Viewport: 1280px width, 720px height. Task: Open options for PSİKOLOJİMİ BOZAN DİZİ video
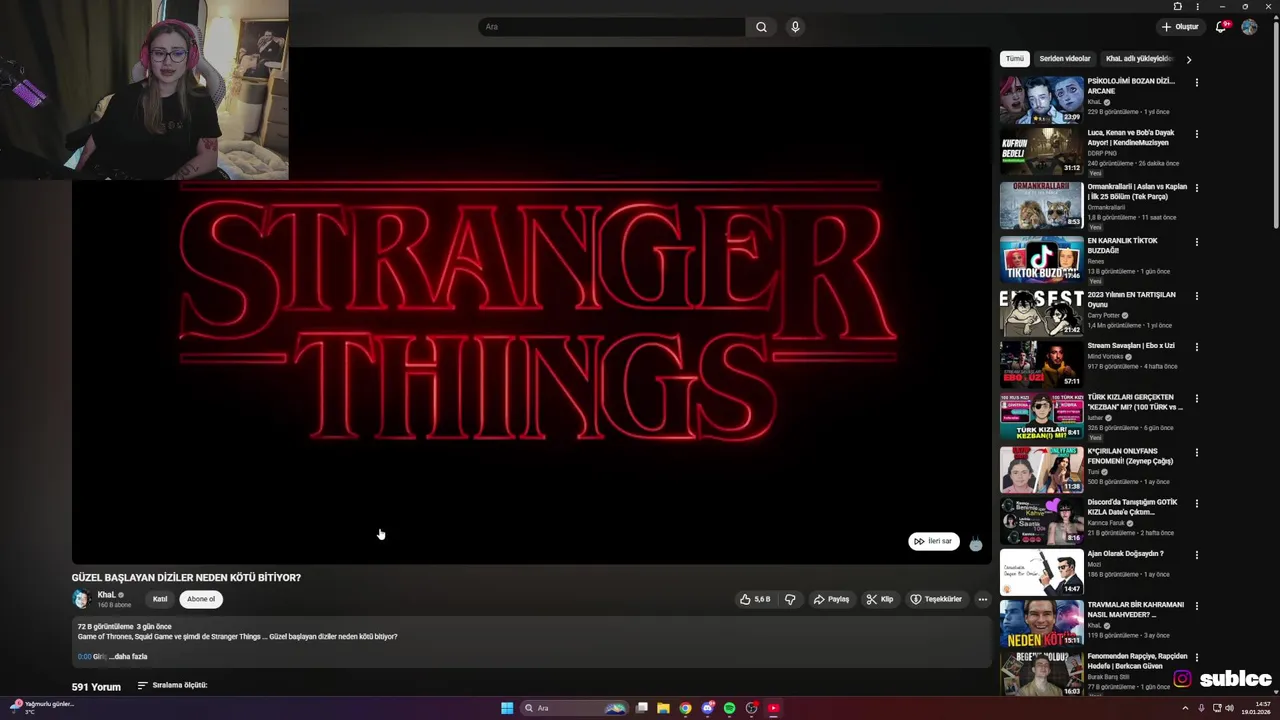coord(1197,82)
